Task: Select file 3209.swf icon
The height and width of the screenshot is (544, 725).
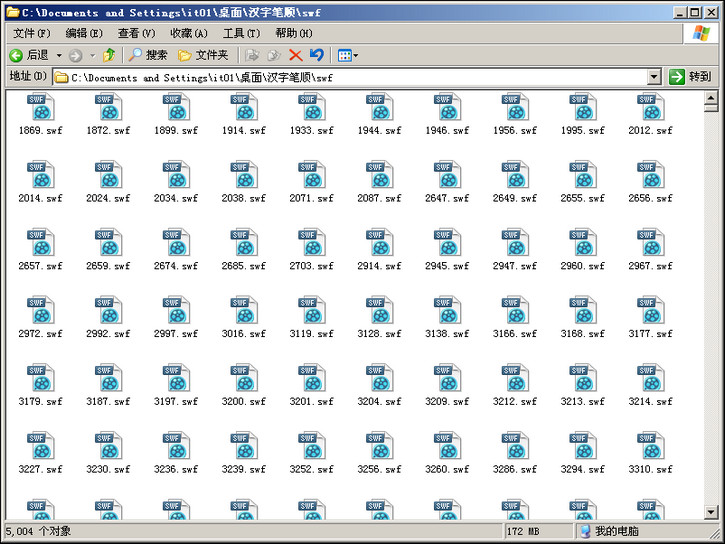Action: click(448, 378)
